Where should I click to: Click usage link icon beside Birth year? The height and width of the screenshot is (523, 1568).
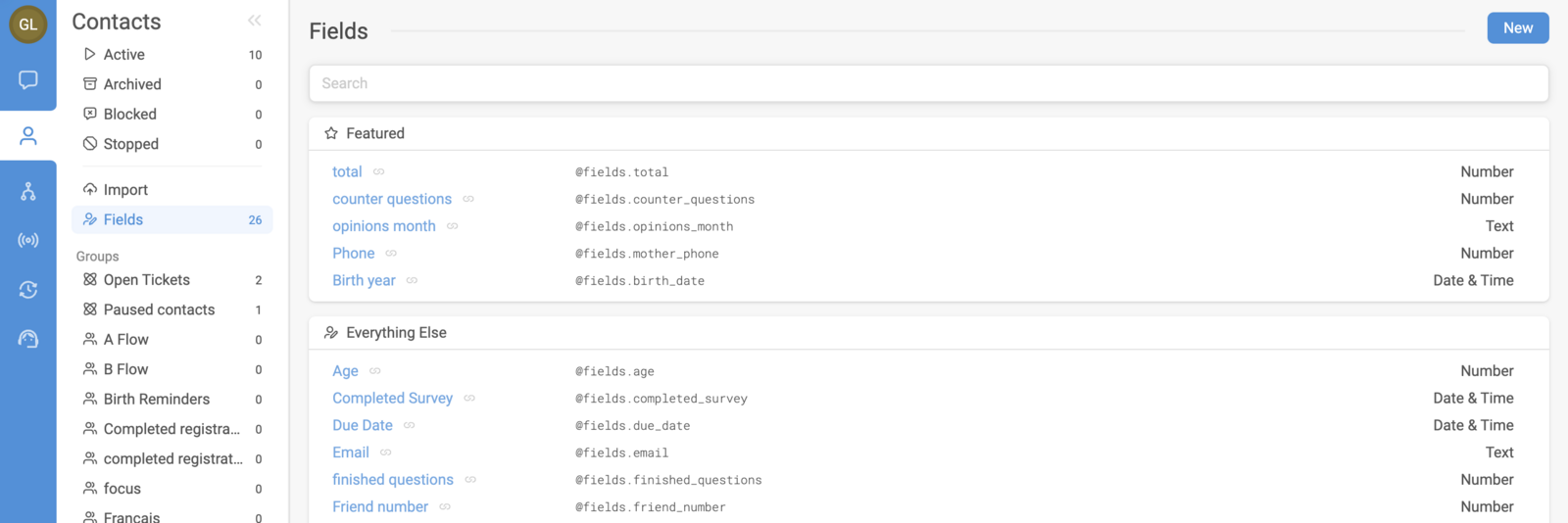tap(412, 281)
